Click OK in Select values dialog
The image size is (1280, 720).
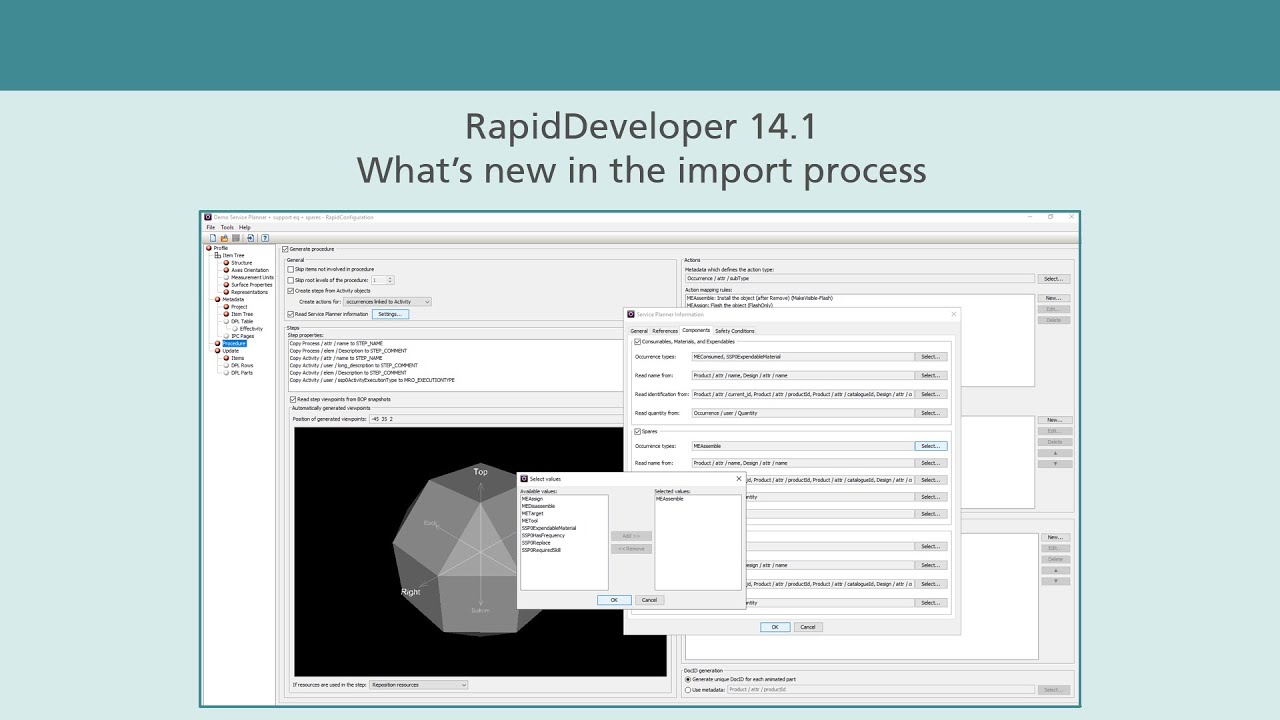614,600
